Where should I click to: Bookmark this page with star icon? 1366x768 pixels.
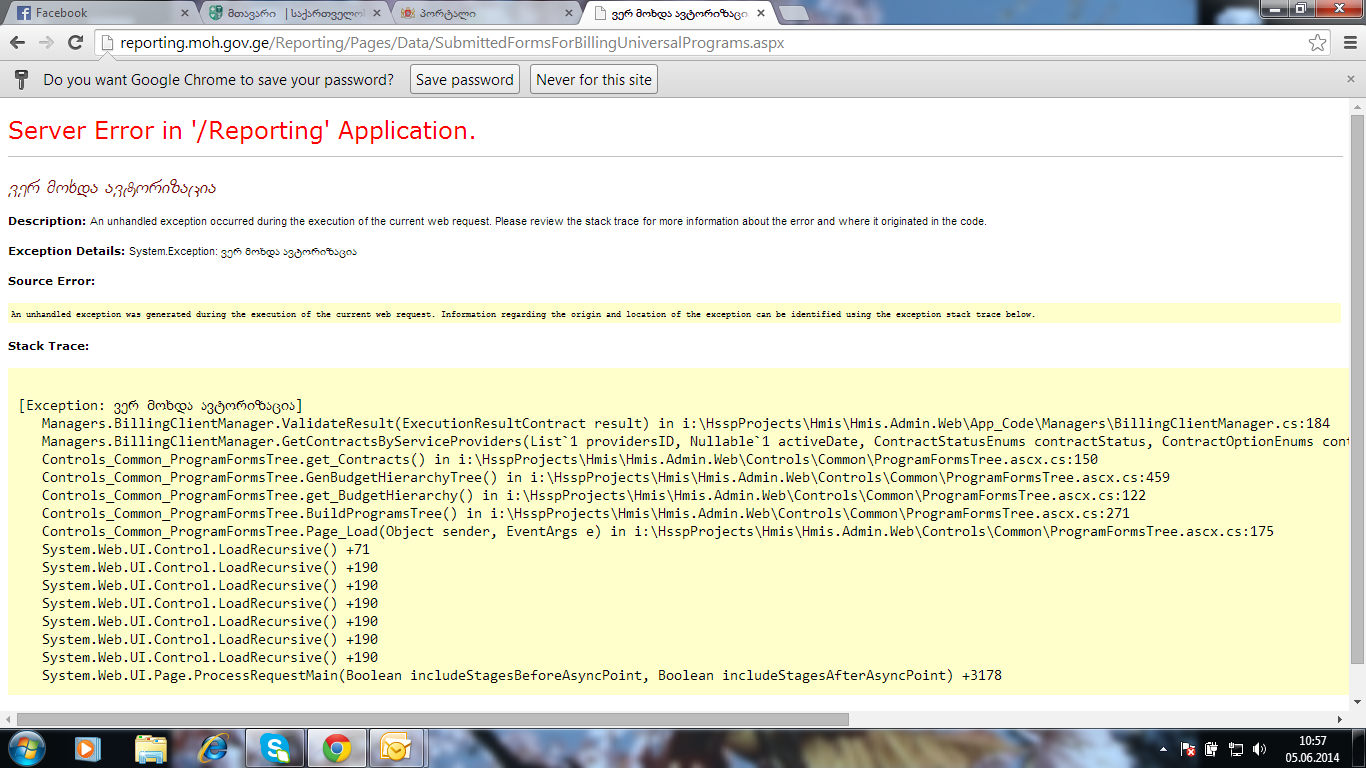tap(1318, 43)
